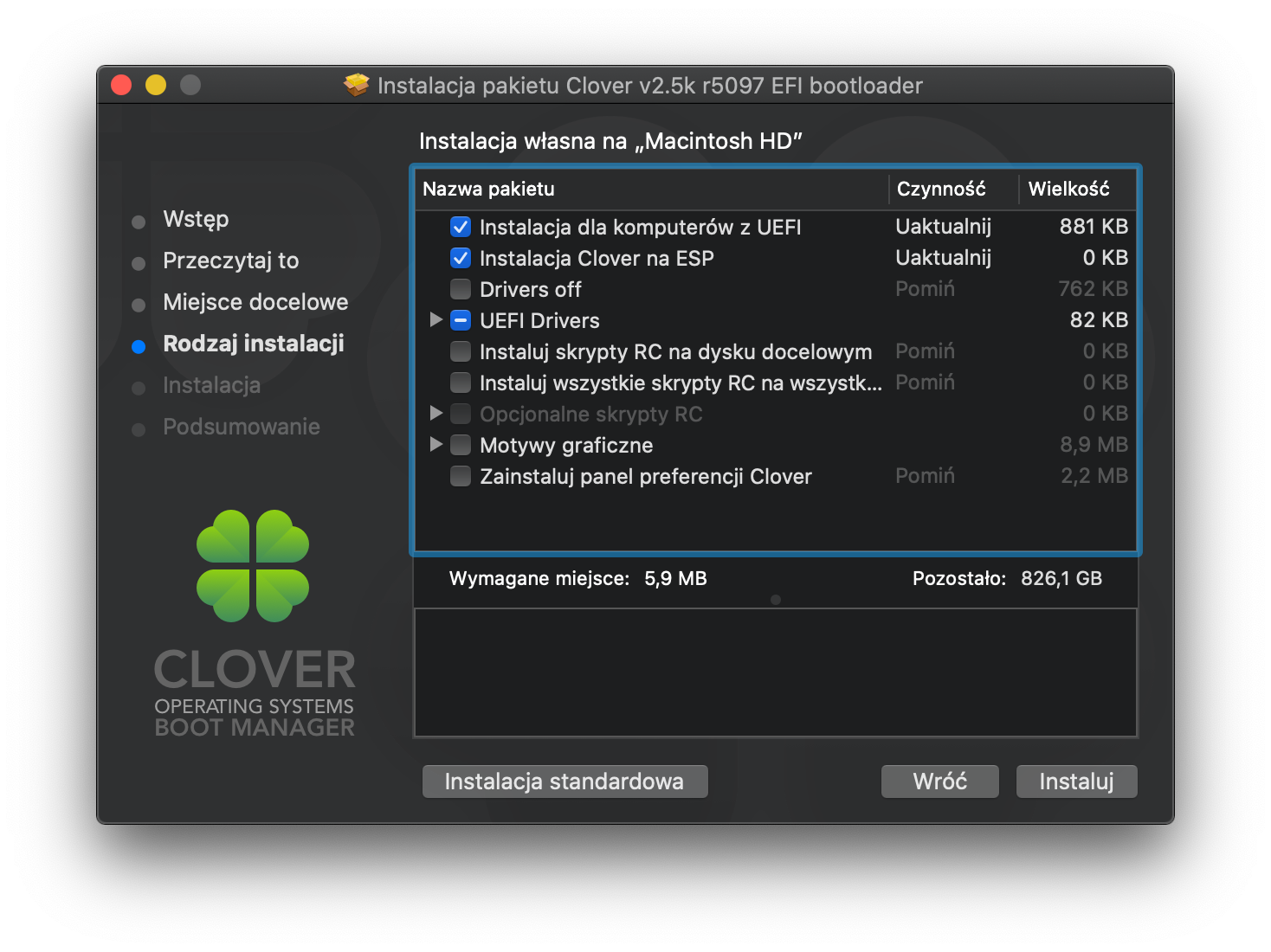Select the Miejsce docelowe step
1271x952 pixels.
(255, 302)
